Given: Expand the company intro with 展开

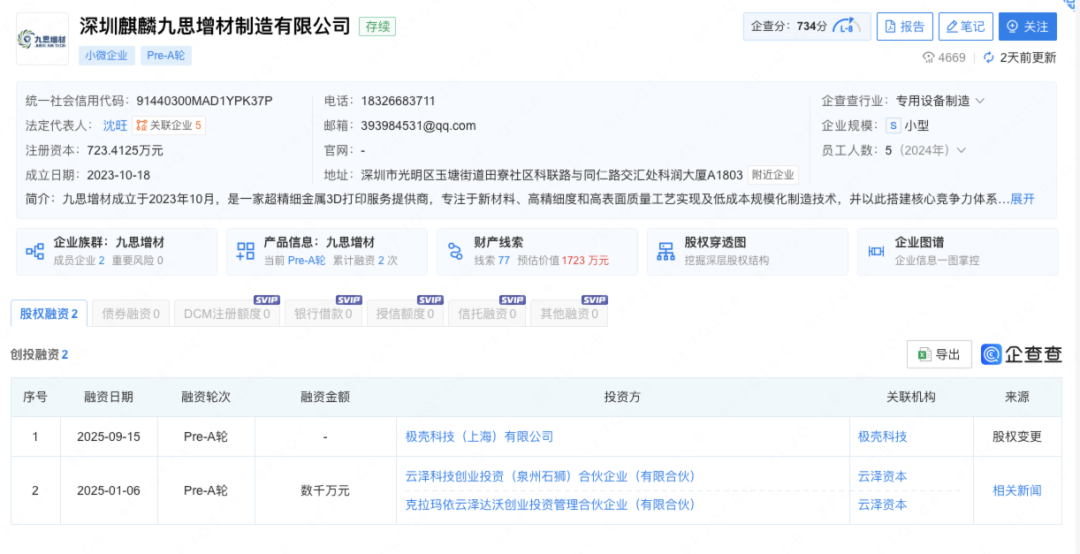Looking at the screenshot, I should click(1022, 199).
